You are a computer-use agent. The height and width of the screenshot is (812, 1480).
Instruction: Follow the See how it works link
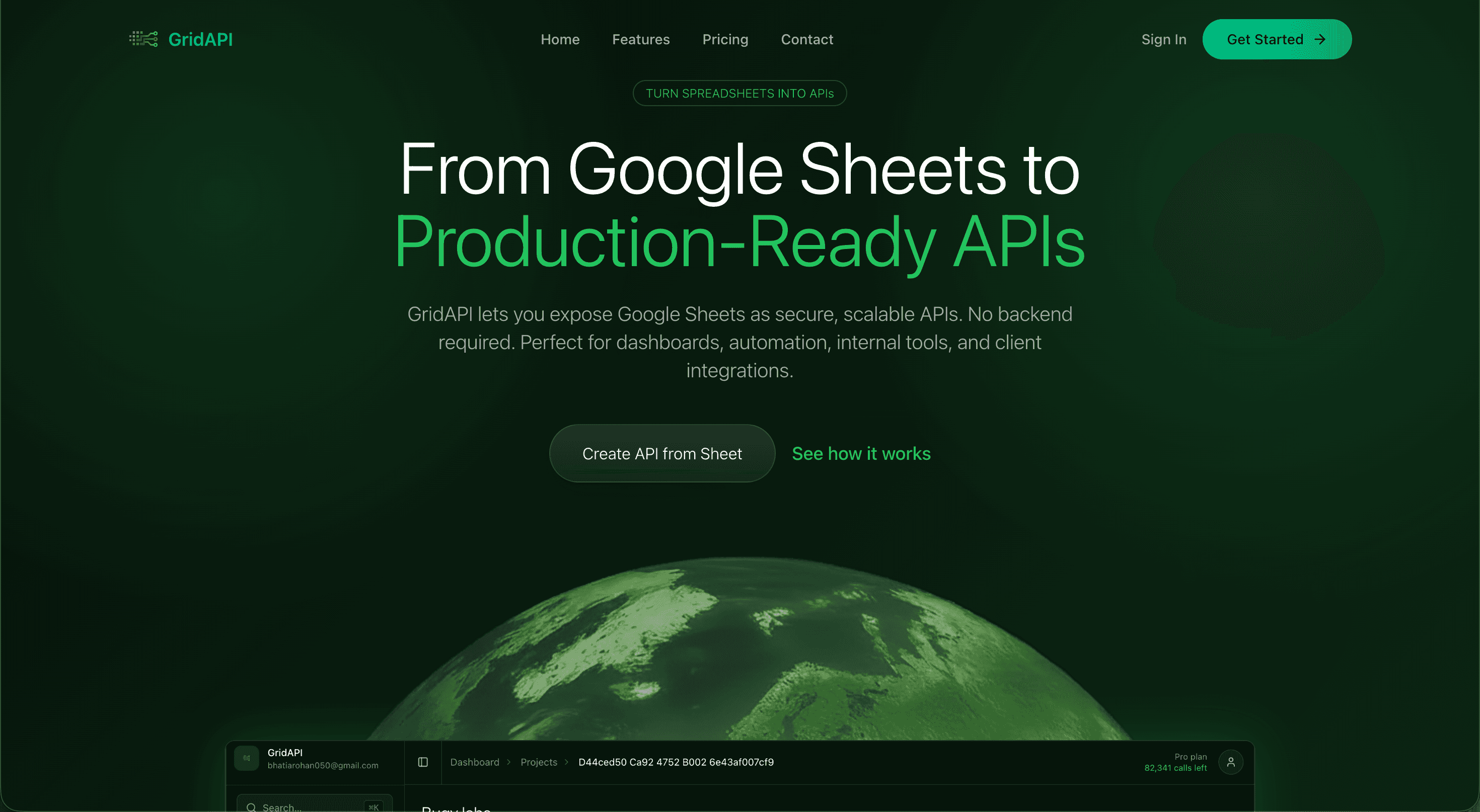point(861,453)
